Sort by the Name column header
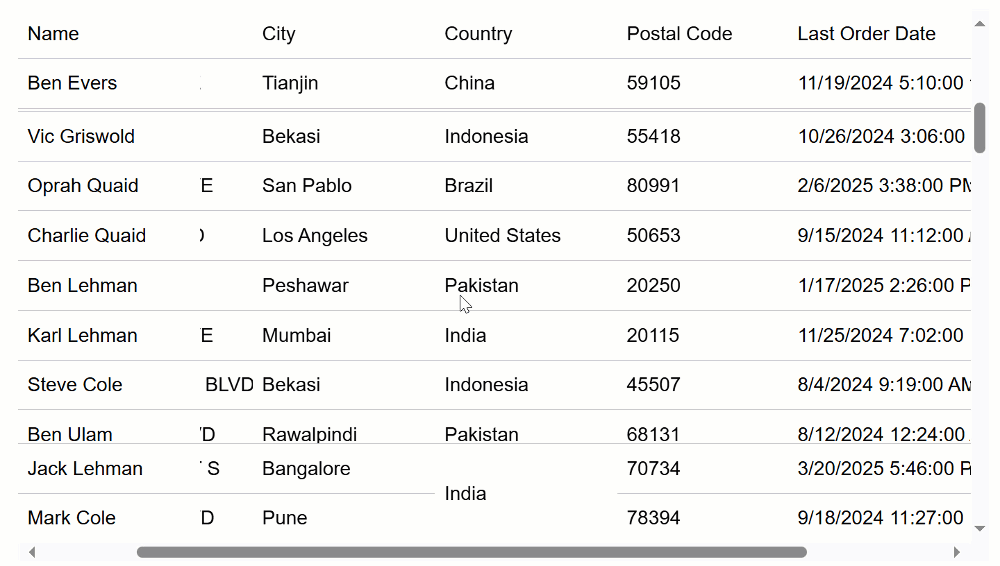The width and height of the screenshot is (1000, 566). pyautogui.click(x=54, y=34)
